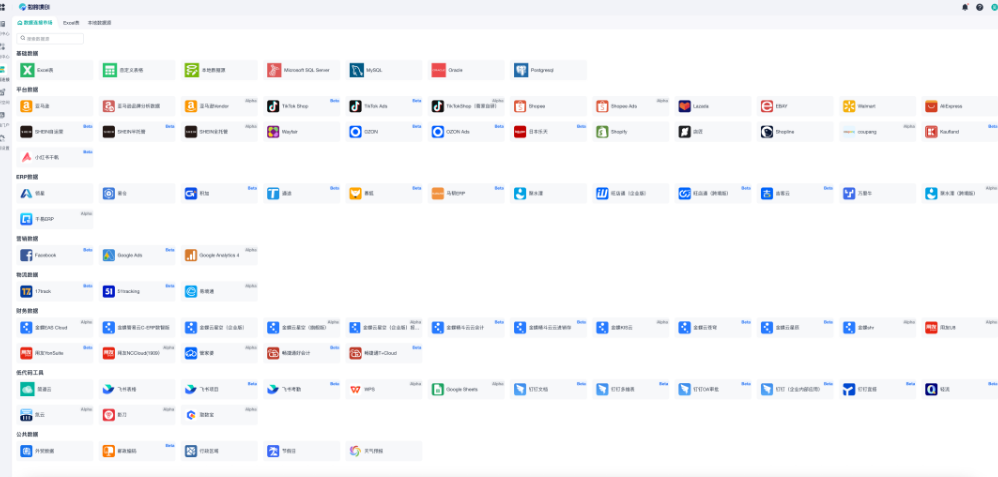Screen dimensions: 998x477
Task: Open the help question mark icon
Action: point(980,7)
